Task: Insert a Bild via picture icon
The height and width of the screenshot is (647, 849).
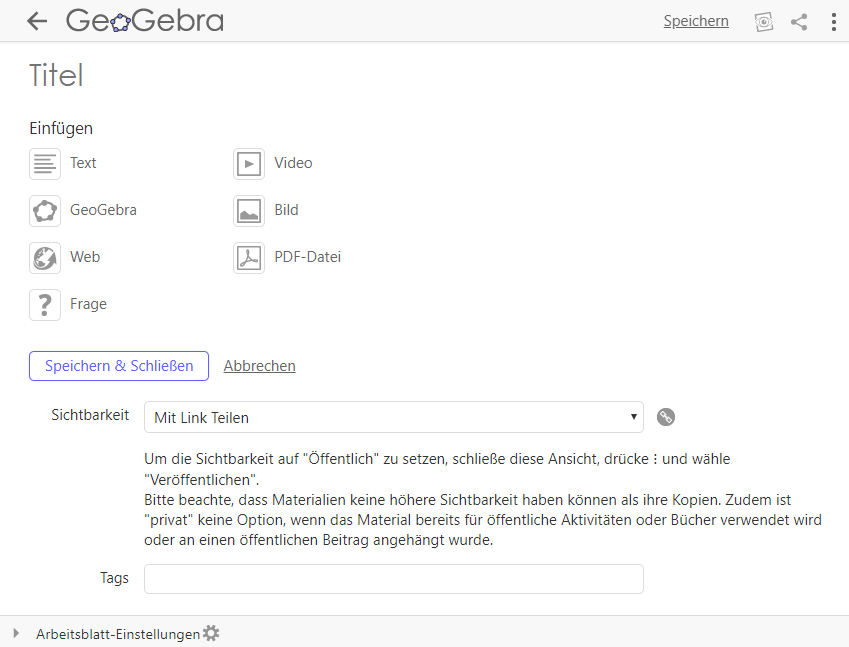Action: tap(249, 211)
